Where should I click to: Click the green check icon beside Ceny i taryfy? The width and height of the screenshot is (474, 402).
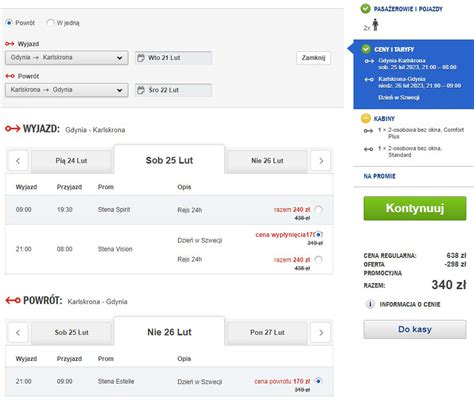click(366, 49)
